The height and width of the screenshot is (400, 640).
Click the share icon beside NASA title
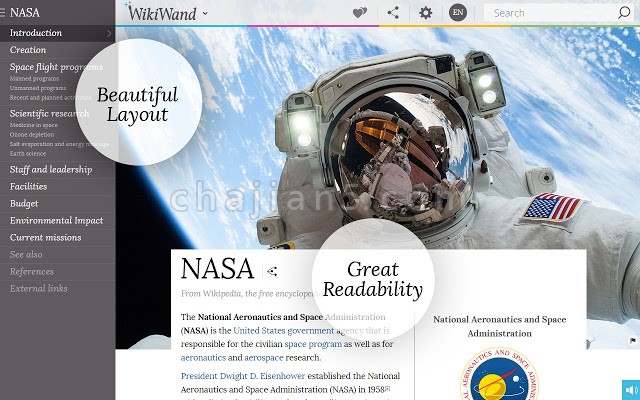pyautogui.click(x=272, y=271)
